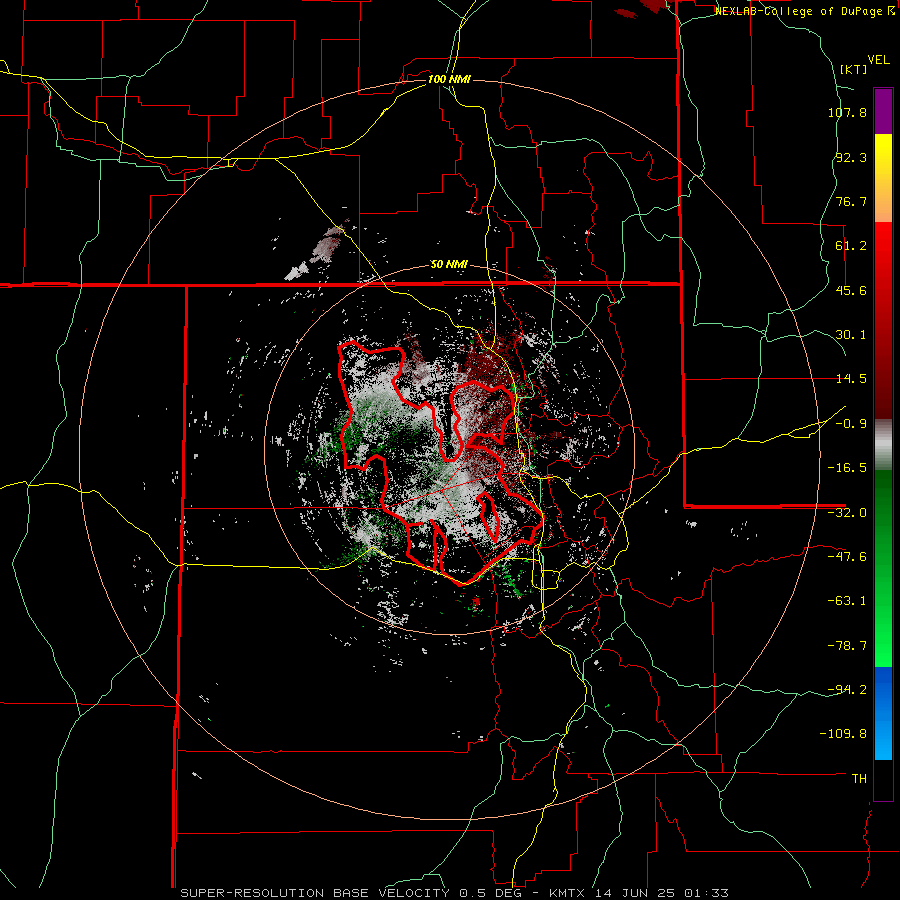Click the -32.0 velocity scale value
The image size is (900, 900).
847,513
